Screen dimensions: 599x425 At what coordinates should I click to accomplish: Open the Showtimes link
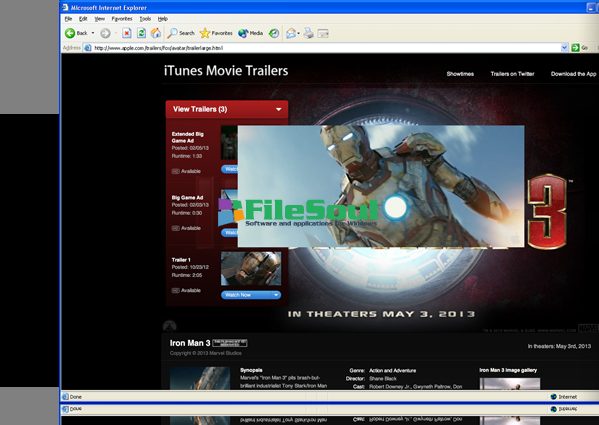pos(460,74)
